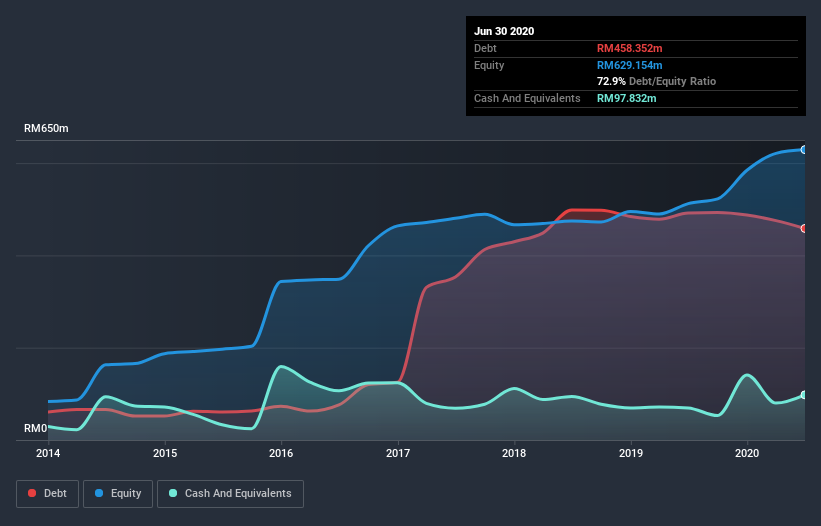The height and width of the screenshot is (526, 821).
Task: Click the RM650m y-axis label
Action: pyautogui.click(x=46, y=128)
